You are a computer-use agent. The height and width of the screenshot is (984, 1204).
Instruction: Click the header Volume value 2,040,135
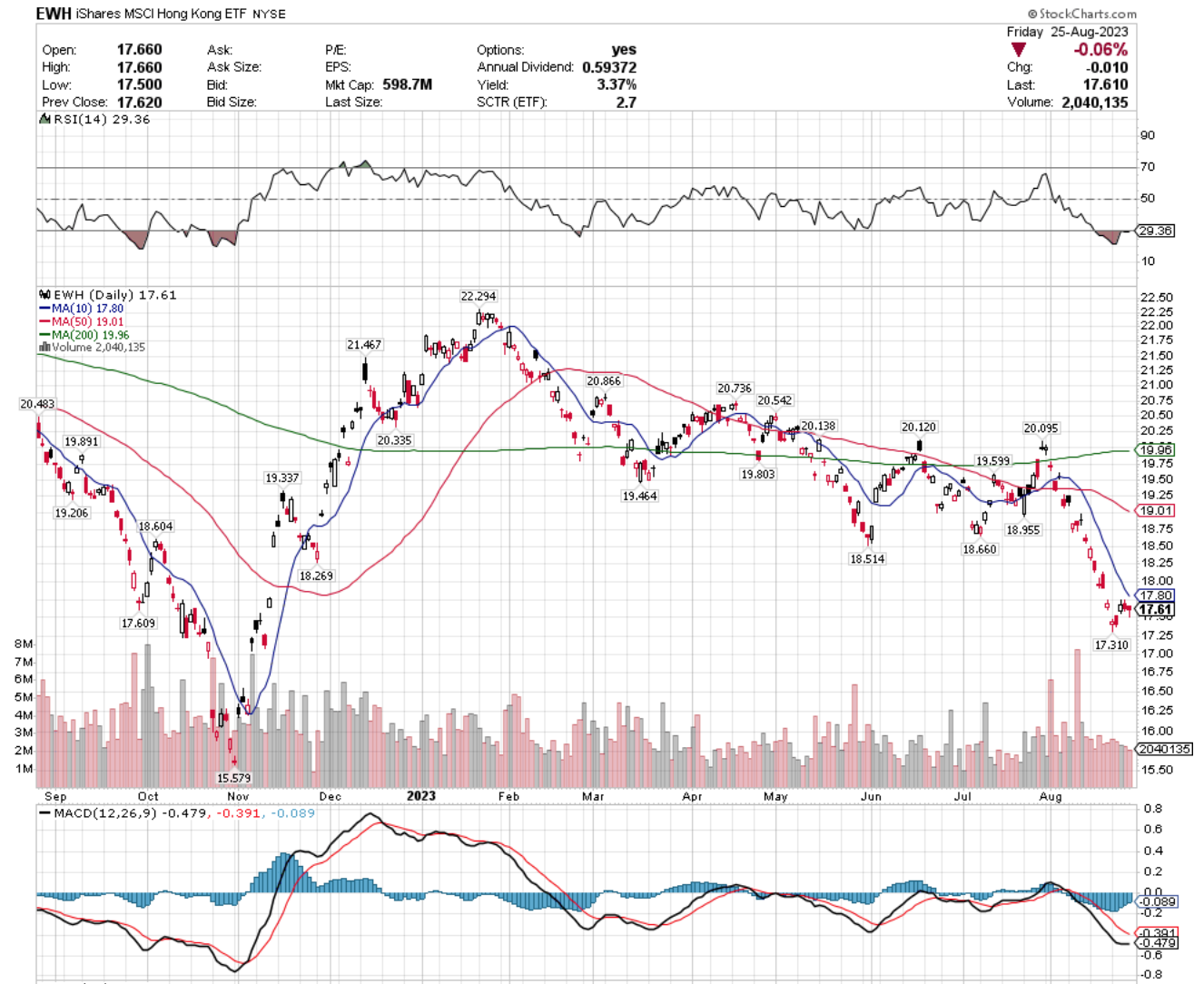tap(1094, 102)
